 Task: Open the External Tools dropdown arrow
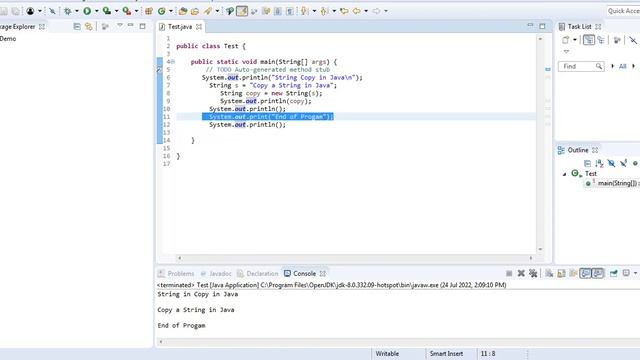tap(136, 11)
